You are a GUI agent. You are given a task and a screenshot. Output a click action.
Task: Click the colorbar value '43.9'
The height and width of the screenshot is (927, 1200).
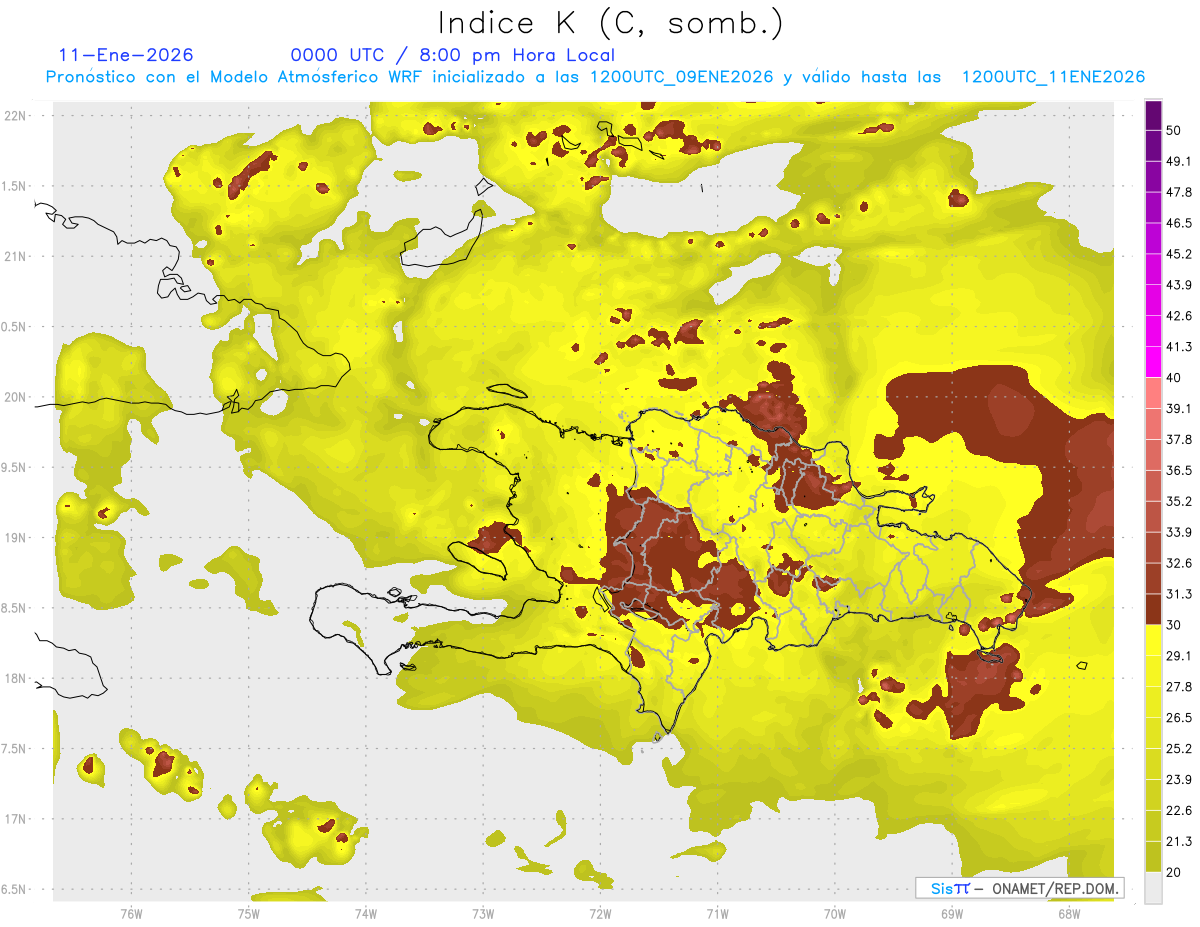pos(1179,285)
